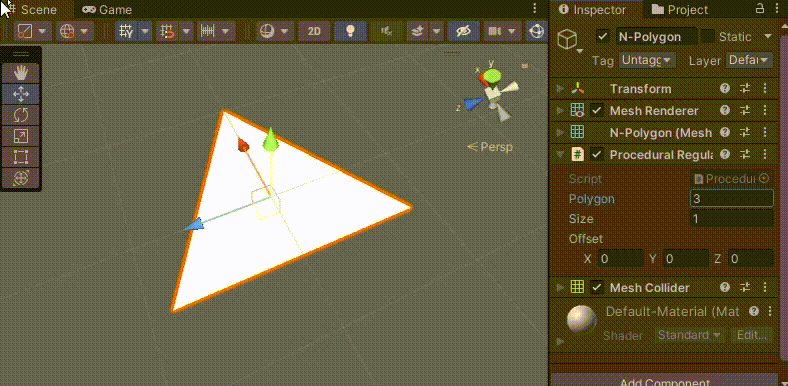The image size is (788, 386).
Task: Click the material Edit button
Action: 751,335
